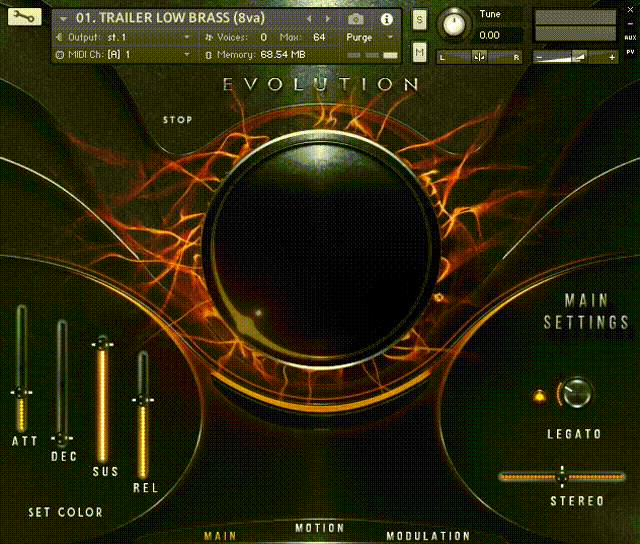Click the SUS sustain slider handle

tap(102, 344)
